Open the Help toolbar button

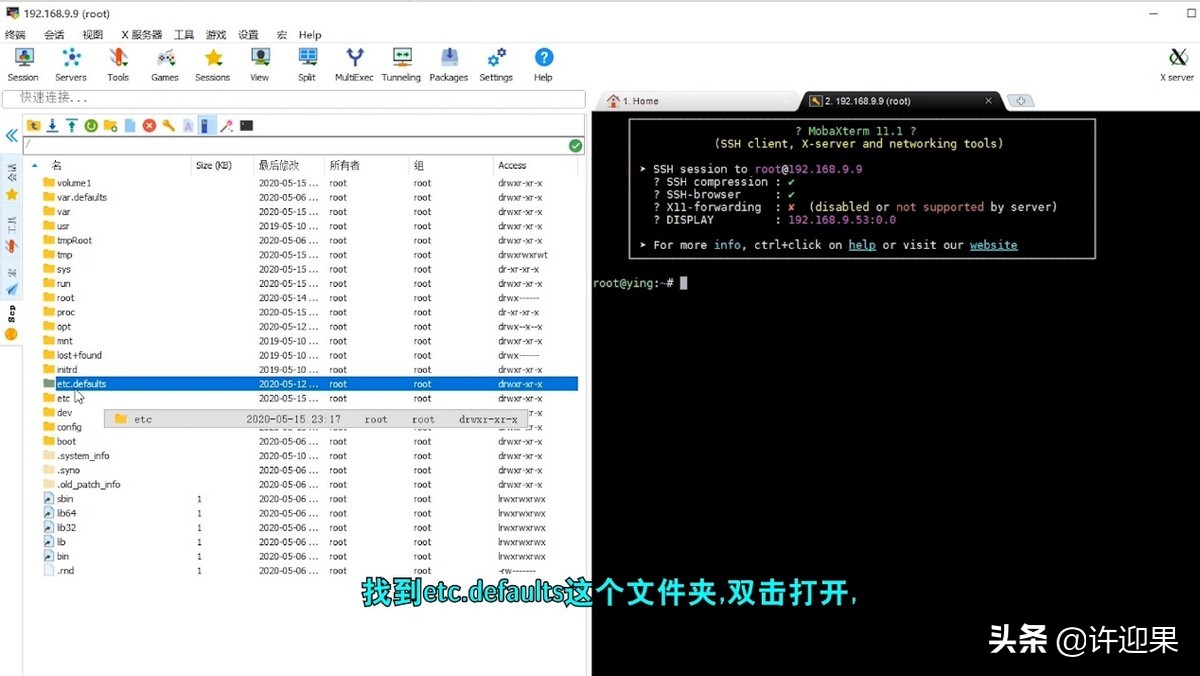point(543,64)
